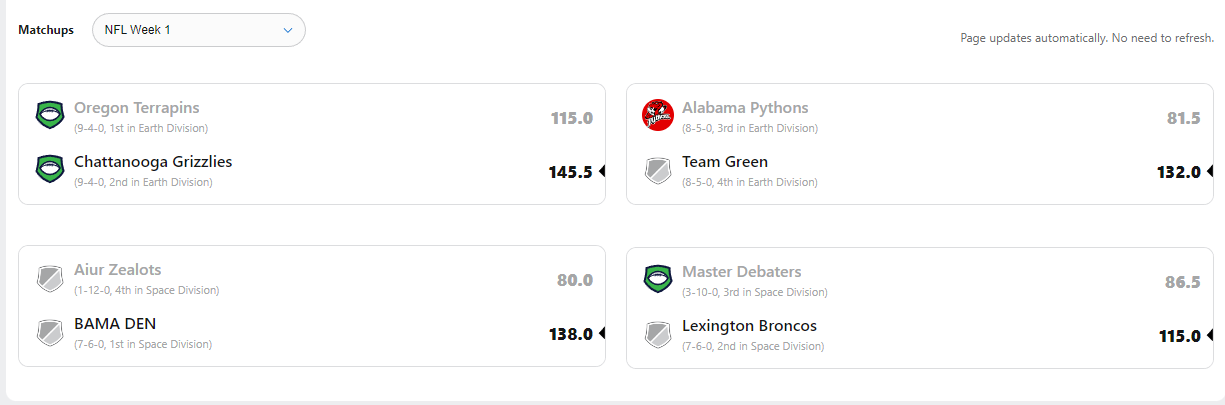Screen dimensions: 1225x405
Task: Click the BAMA DEN score 138.0
Action: point(570,334)
